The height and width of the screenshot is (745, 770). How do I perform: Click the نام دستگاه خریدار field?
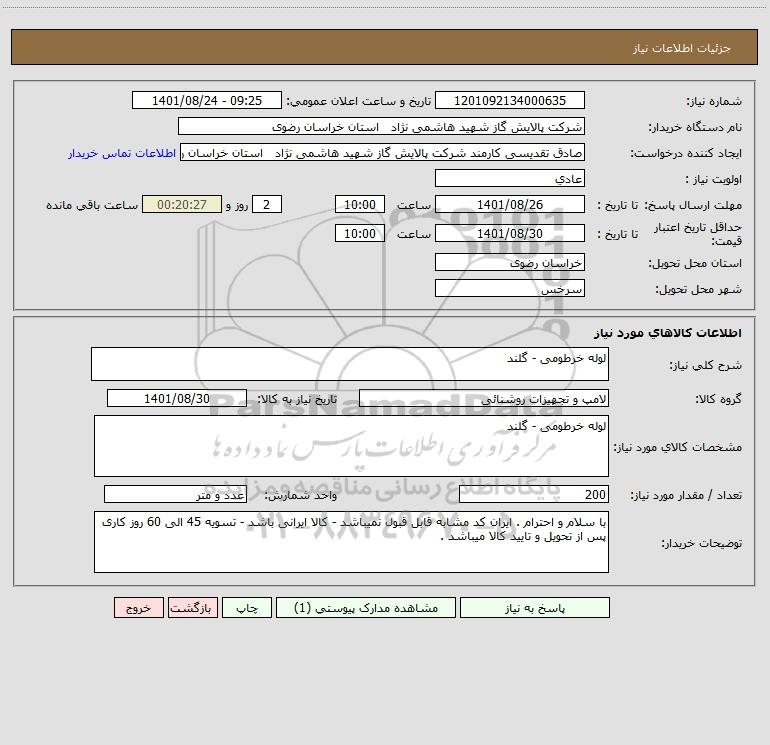(x=381, y=126)
